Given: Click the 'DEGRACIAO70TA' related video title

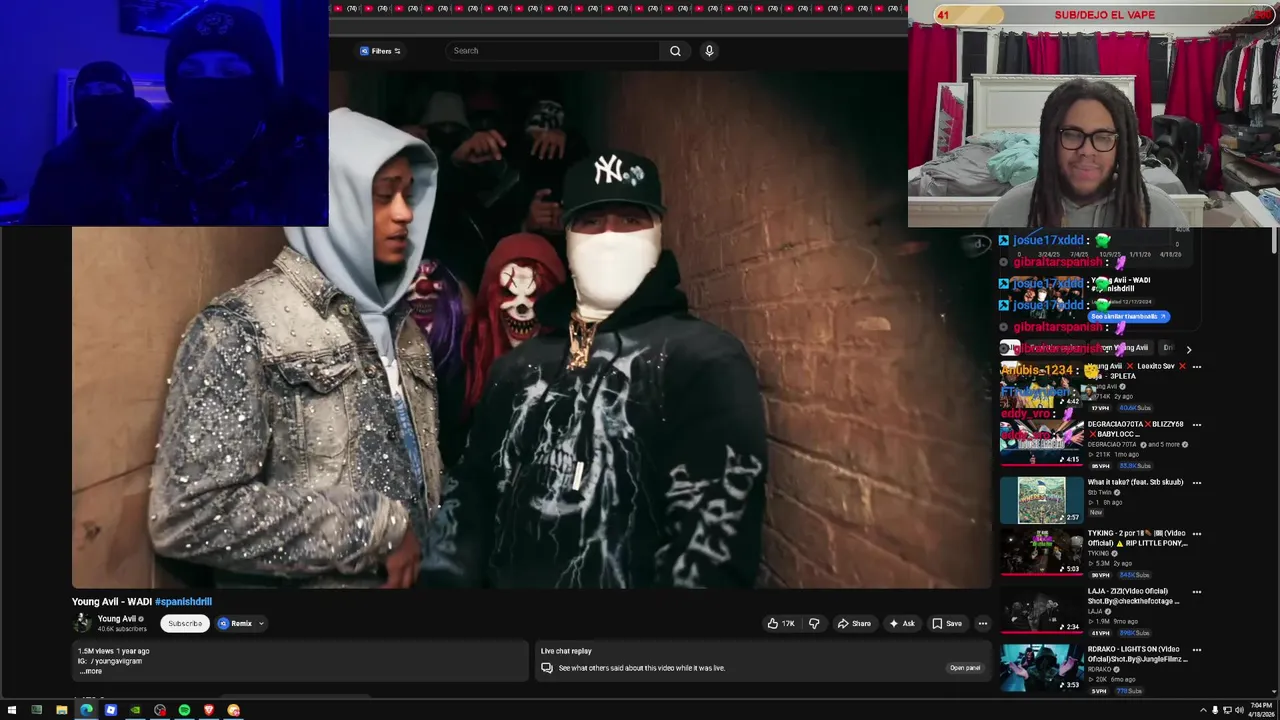Looking at the screenshot, I should pyautogui.click(x=1134, y=428).
